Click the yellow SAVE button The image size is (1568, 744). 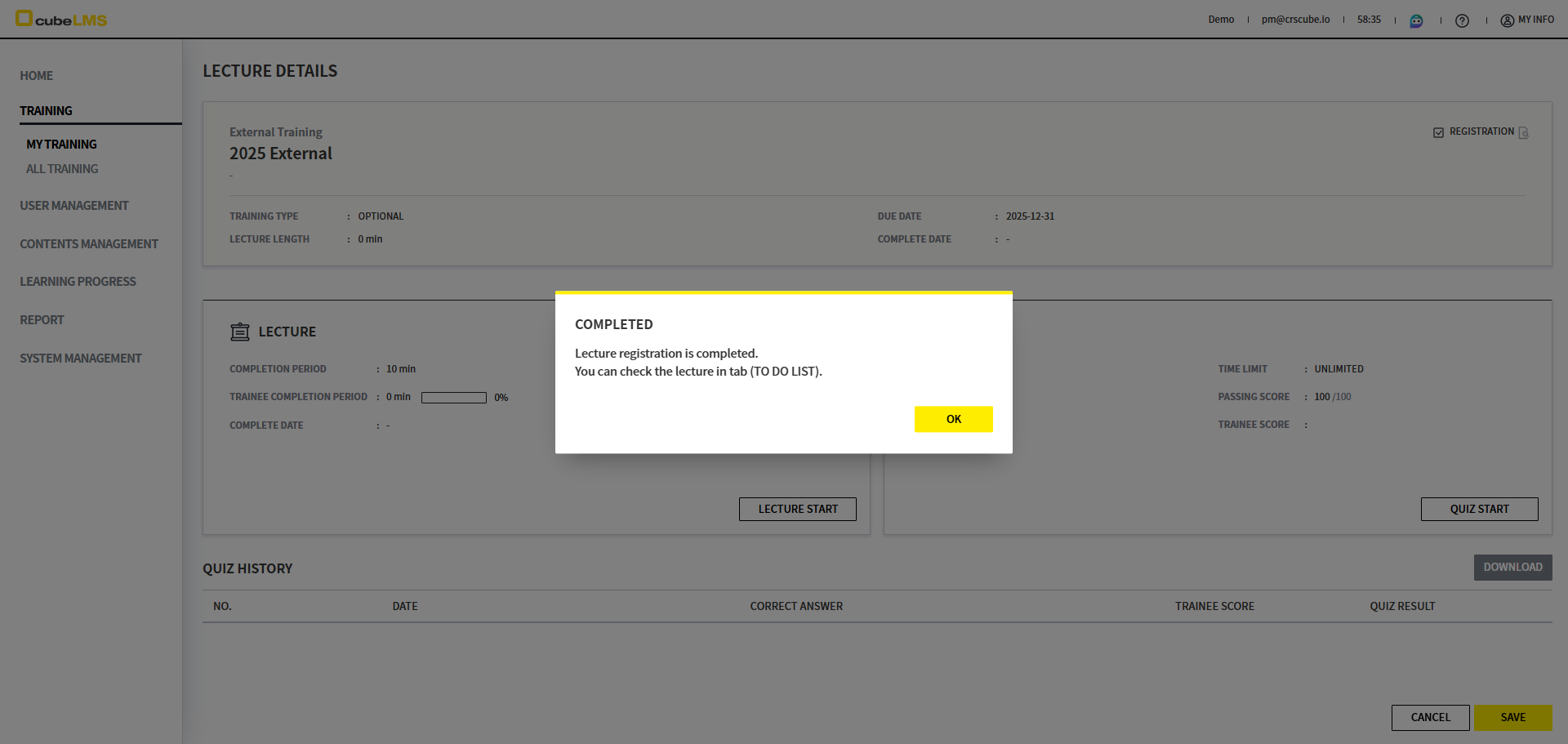[x=1512, y=717]
